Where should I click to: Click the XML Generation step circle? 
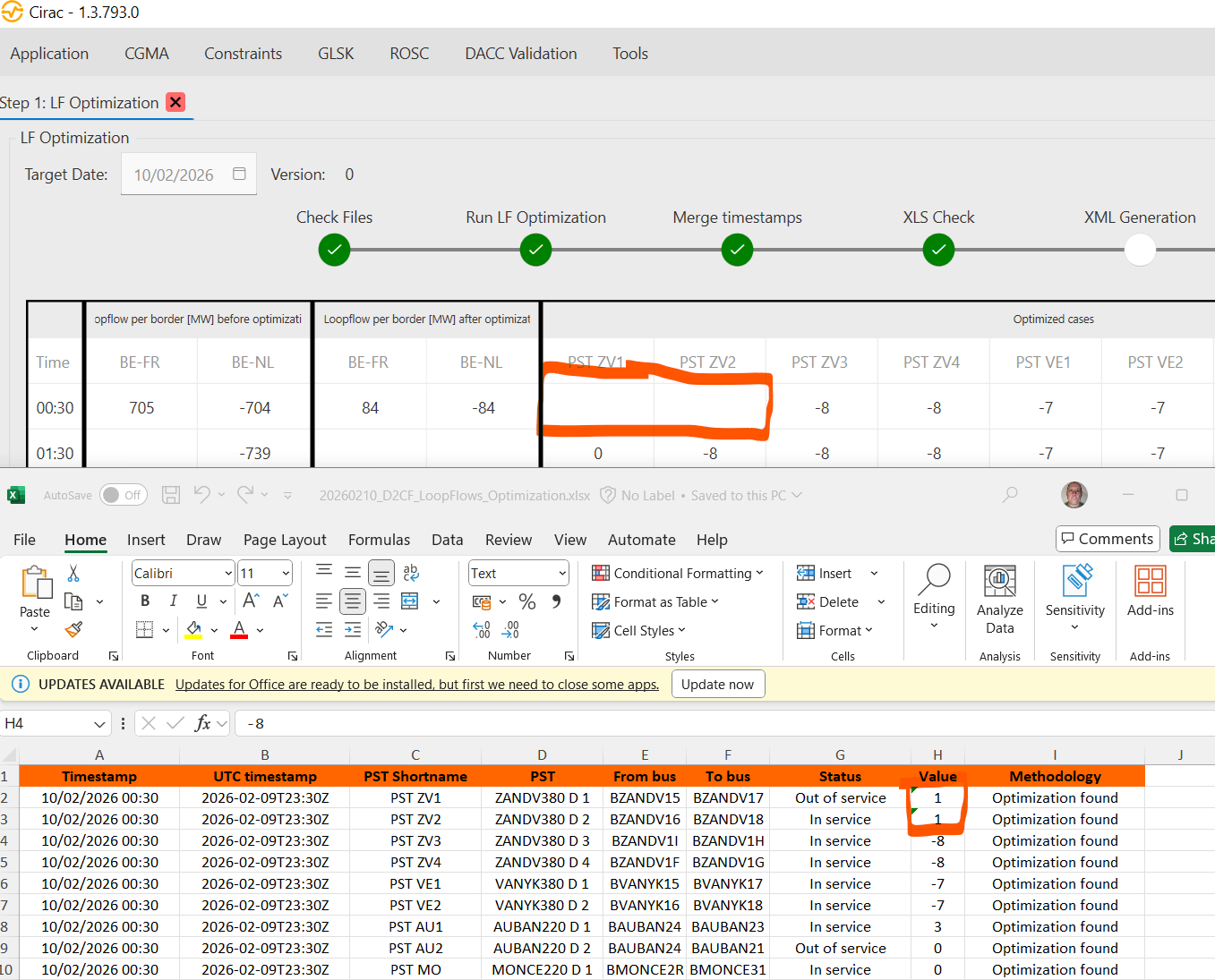[x=1140, y=250]
